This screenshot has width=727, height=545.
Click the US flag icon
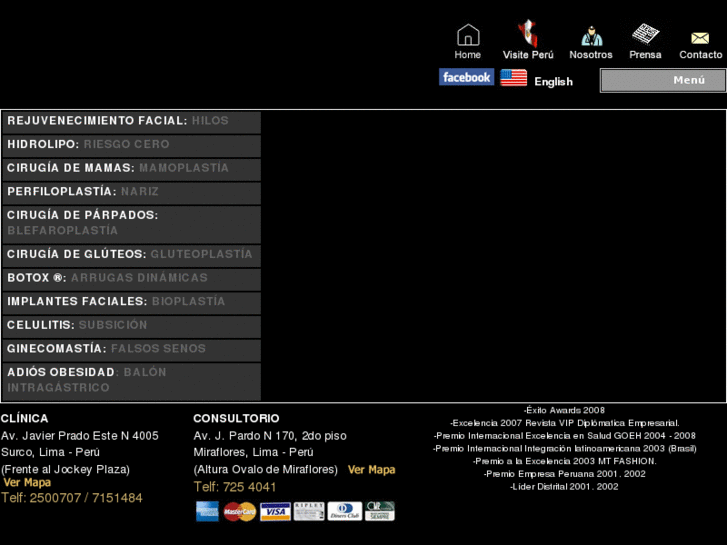[514, 77]
